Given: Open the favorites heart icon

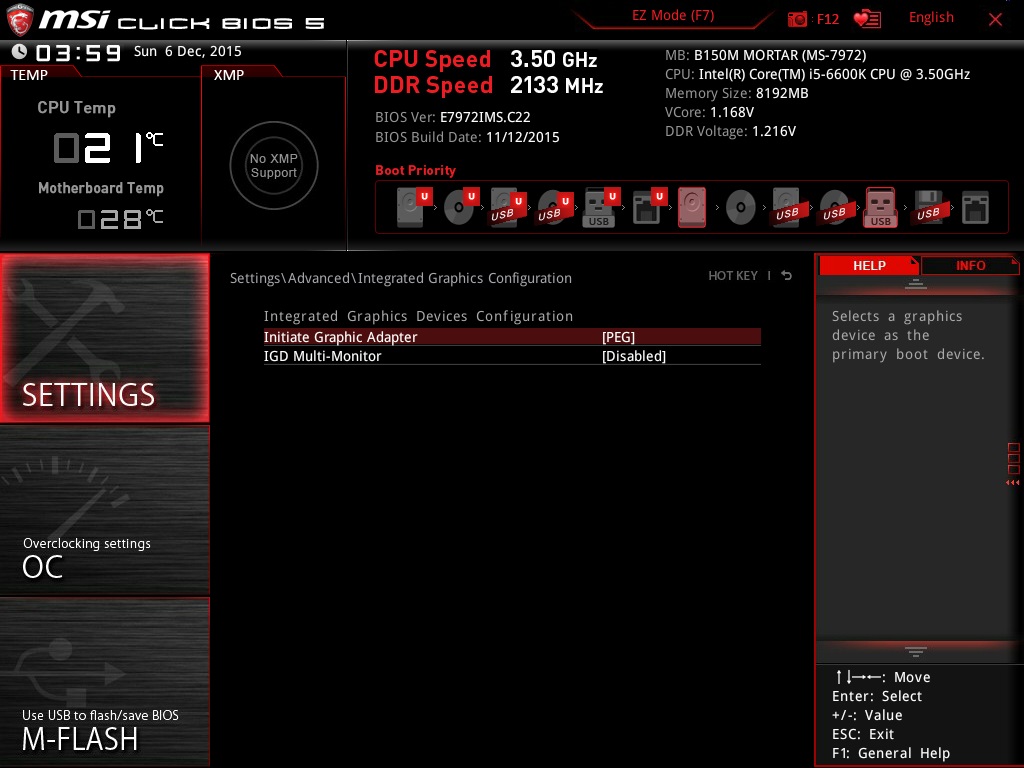Looking at the screenshot, I should [866, 19].
